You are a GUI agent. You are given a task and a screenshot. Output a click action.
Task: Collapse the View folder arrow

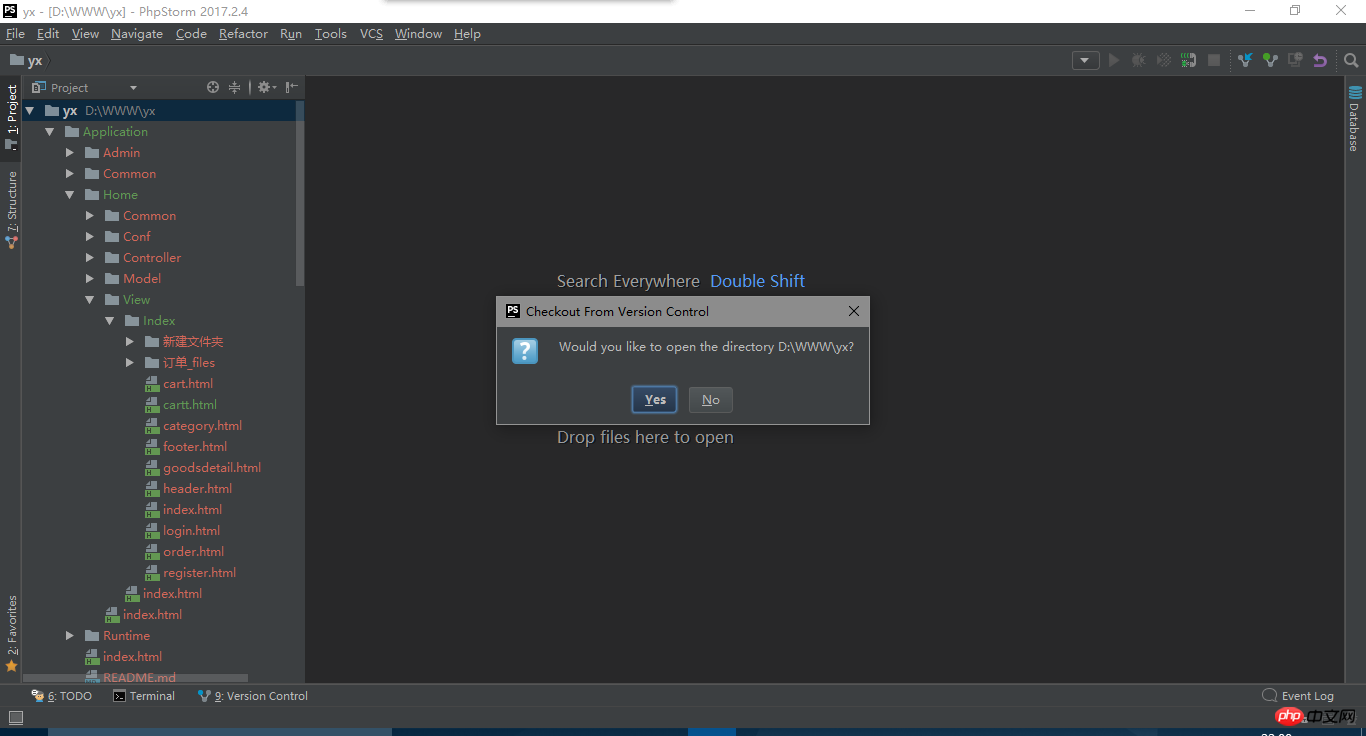tap(90, 300)
